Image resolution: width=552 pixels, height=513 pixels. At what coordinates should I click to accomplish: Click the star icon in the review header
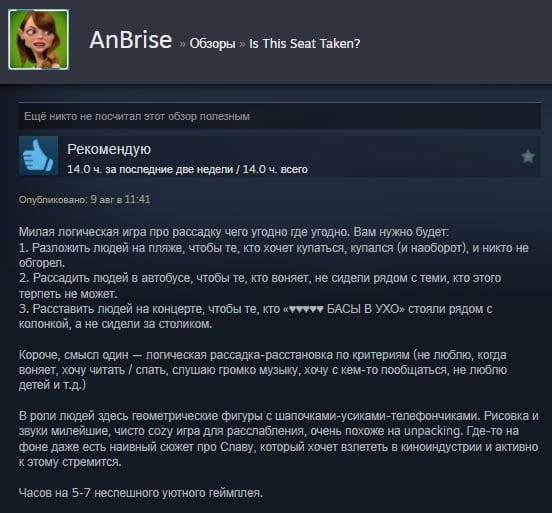click(x=527, y=156)
